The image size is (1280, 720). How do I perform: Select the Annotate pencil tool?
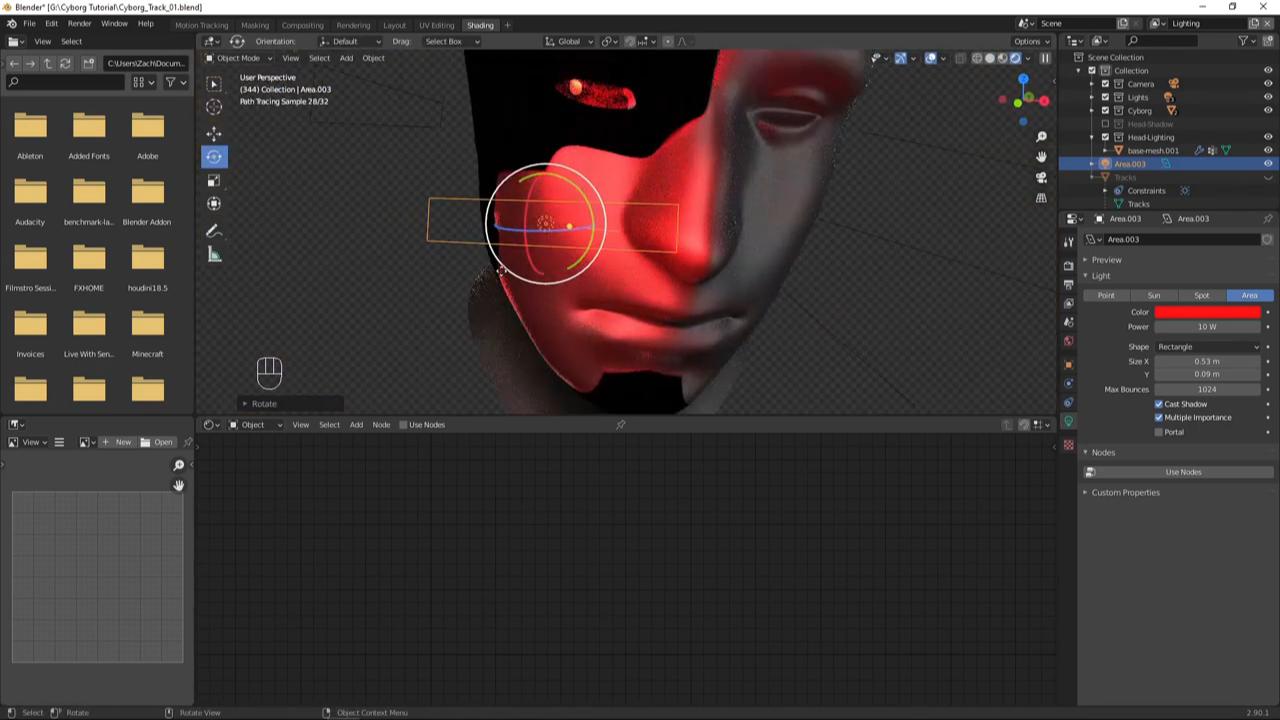click(x=214, y=230)
